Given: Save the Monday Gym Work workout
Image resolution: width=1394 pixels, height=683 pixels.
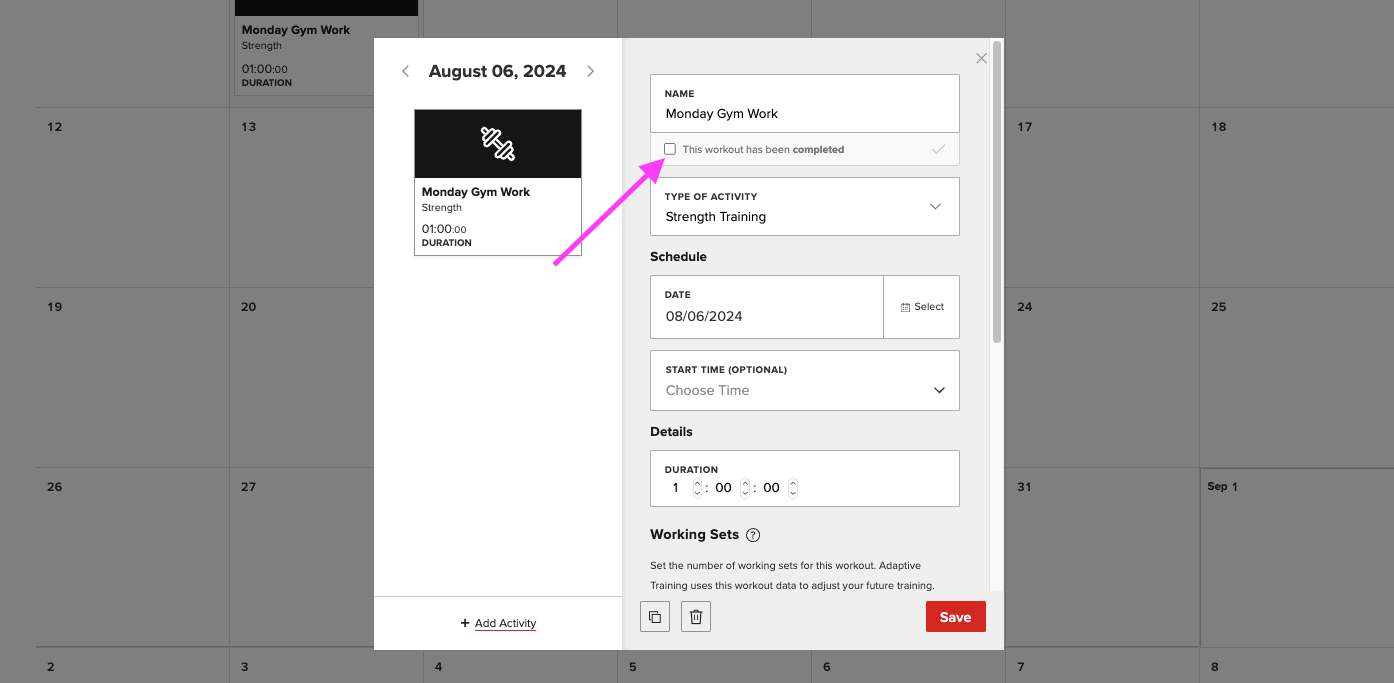Looking at the screenshot, I should [x=954, y=616].
